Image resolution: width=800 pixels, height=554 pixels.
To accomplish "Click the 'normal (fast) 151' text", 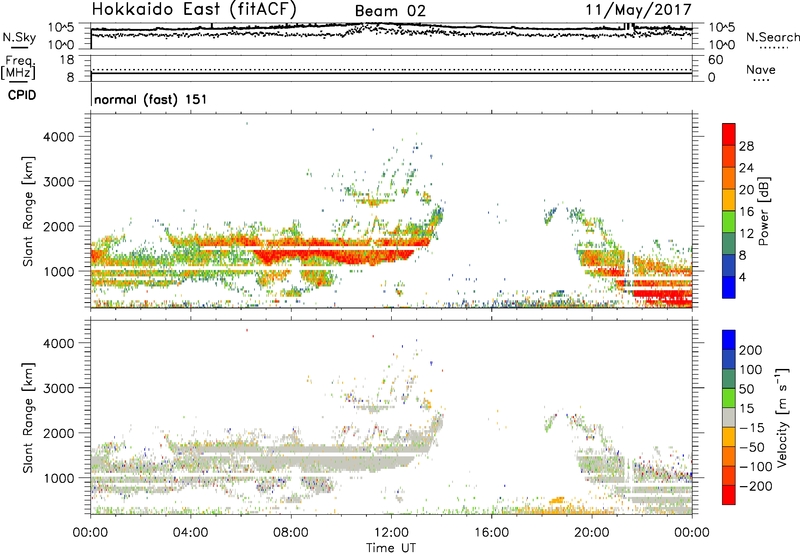I will point(151,99).
